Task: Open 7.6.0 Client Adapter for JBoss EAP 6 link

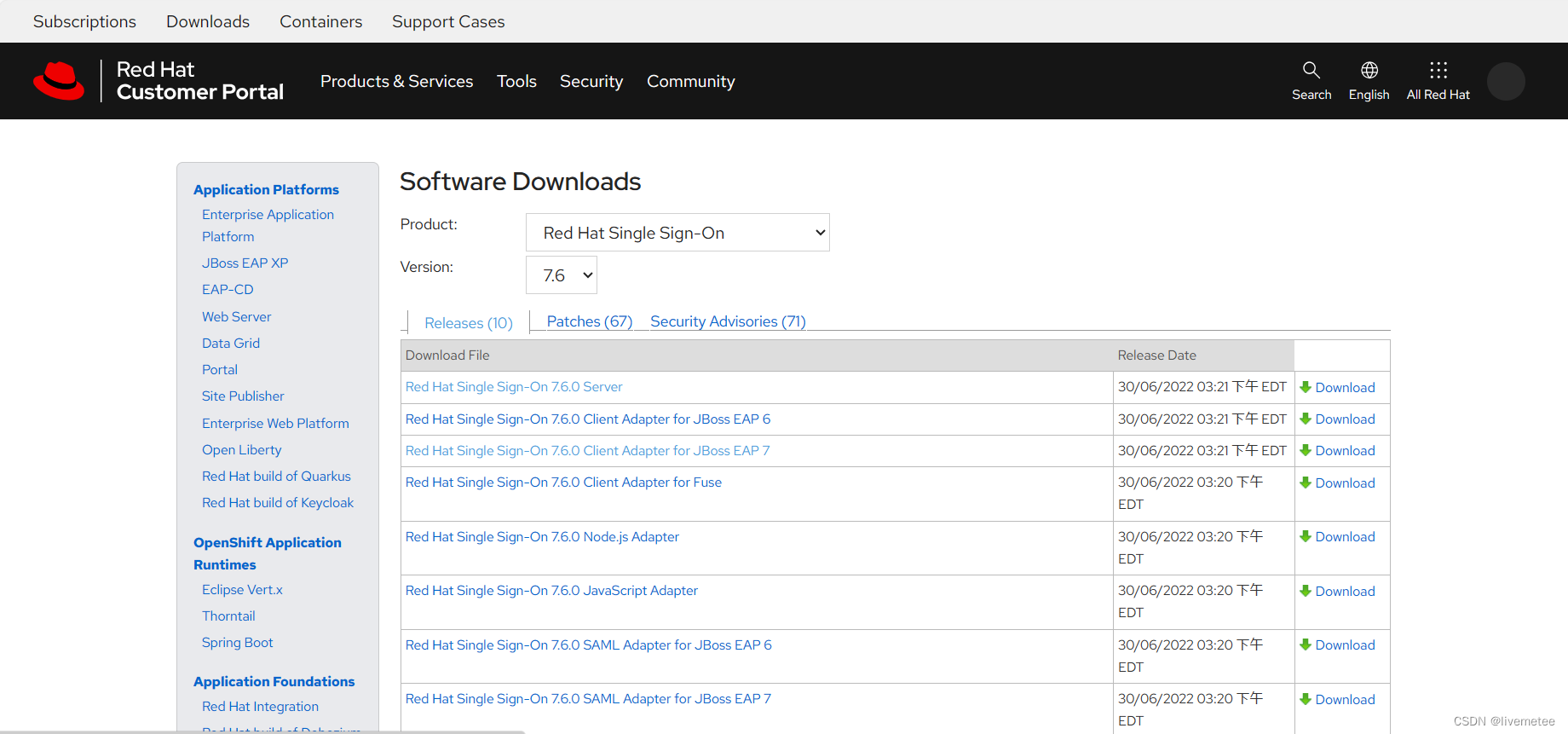Action: [x=588, y=419]
